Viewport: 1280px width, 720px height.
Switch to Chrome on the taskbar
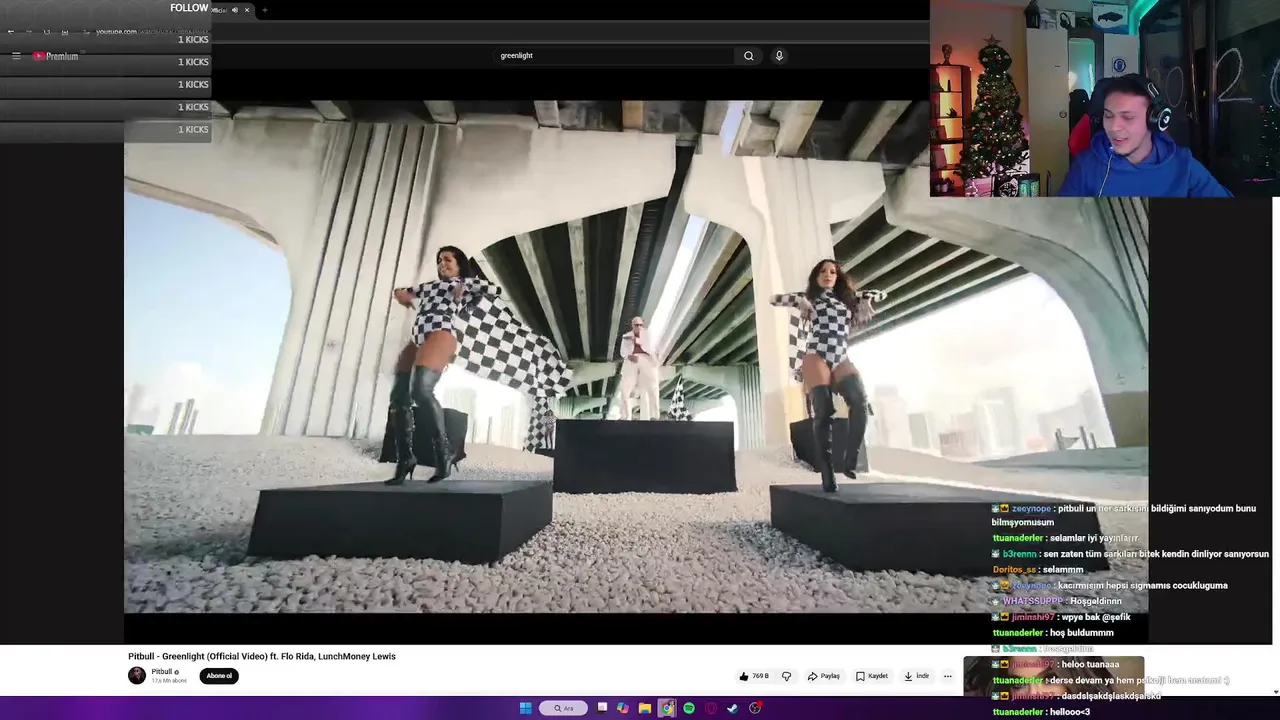(667, 708)
